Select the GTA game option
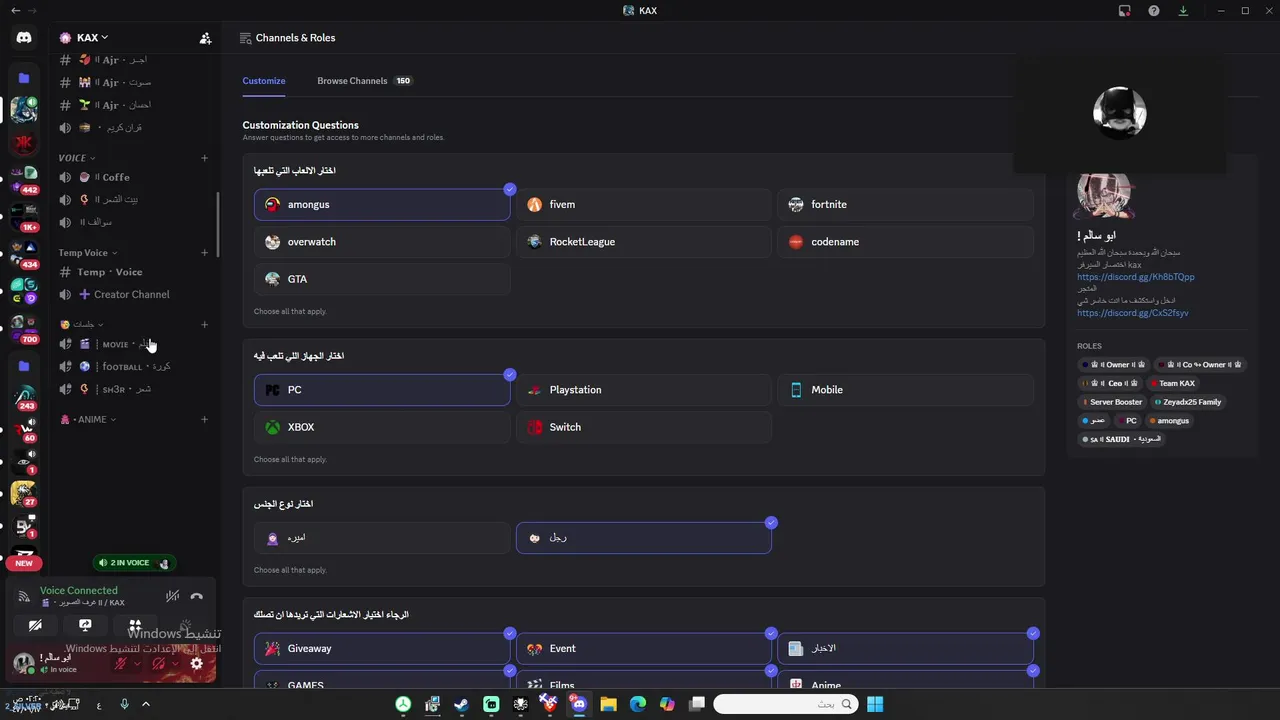Image resolution: width=1280 pixels, height=720 pixels. (382, 279)
